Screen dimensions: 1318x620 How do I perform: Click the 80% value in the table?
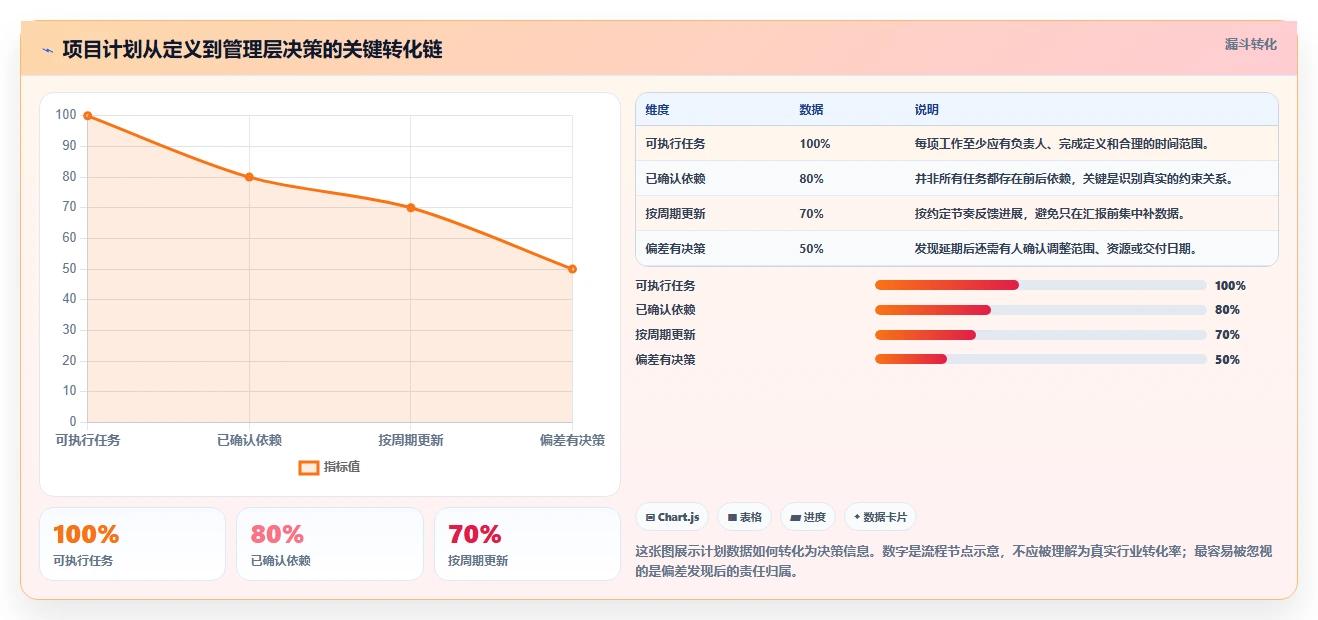coord(811,179)
